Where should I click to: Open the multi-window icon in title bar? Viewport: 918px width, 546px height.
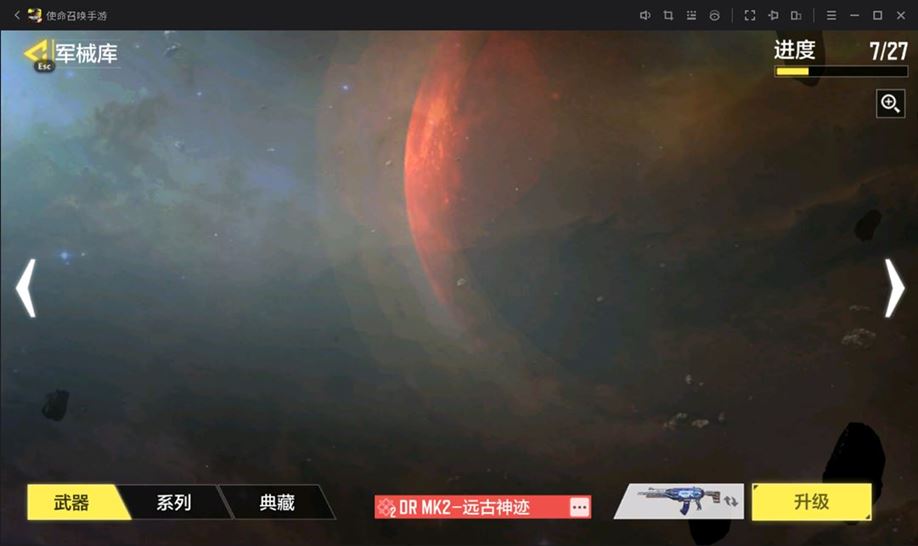796,15
